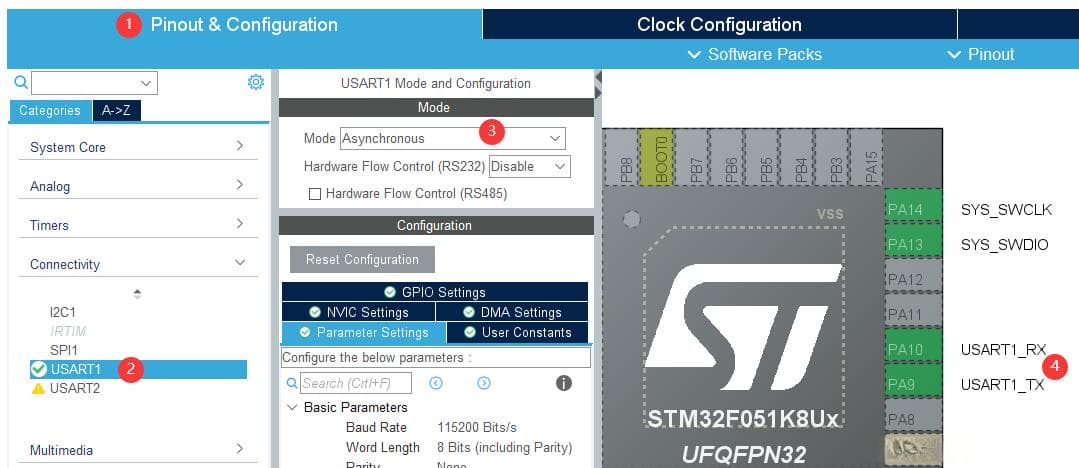Open the Parameter Settings tab
The image size is (1079, 468).
pyautogui.click(x=363, y=332)
